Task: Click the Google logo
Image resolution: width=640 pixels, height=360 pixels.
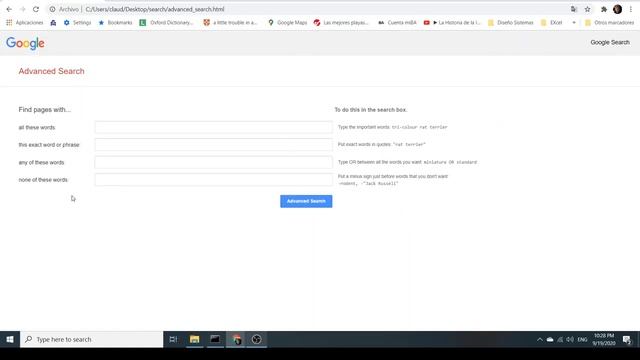Action: coord(25,43)
